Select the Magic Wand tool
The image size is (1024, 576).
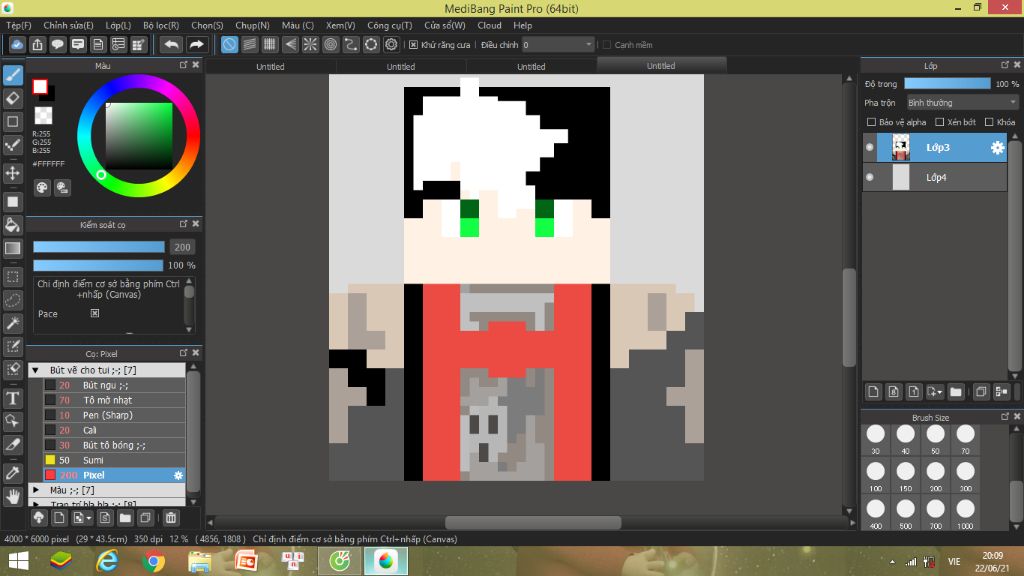[x=12, y=323]
